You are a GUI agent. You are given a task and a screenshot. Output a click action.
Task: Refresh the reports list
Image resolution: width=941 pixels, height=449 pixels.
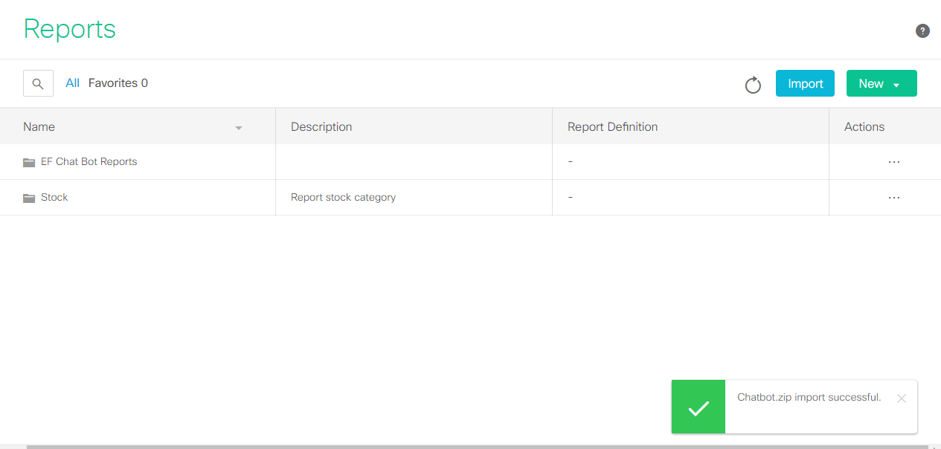pyautogui.click(x=753, y=85)
